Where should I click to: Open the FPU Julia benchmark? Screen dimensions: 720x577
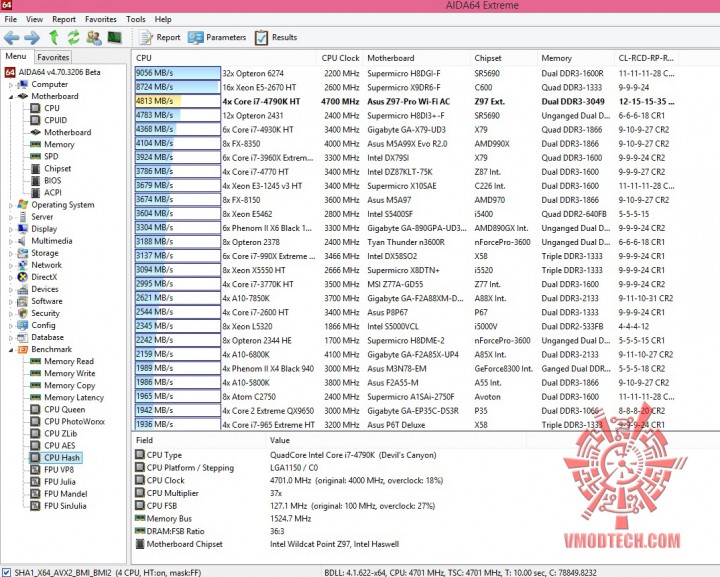[x=53, y=482]
